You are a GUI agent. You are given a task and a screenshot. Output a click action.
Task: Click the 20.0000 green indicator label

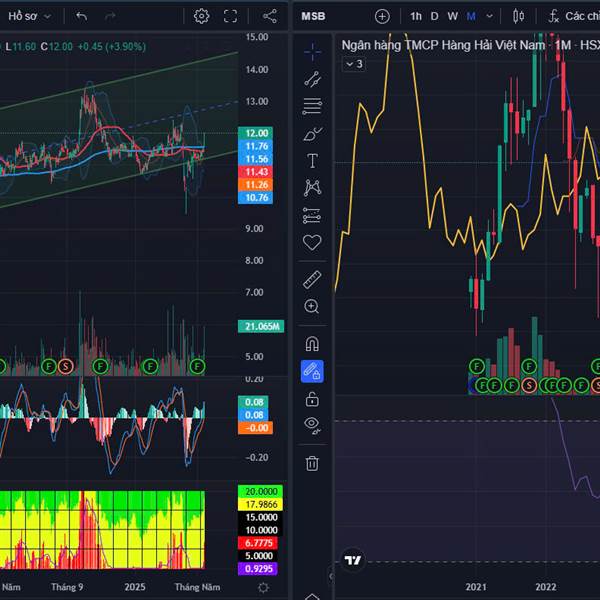coord(261,491)
